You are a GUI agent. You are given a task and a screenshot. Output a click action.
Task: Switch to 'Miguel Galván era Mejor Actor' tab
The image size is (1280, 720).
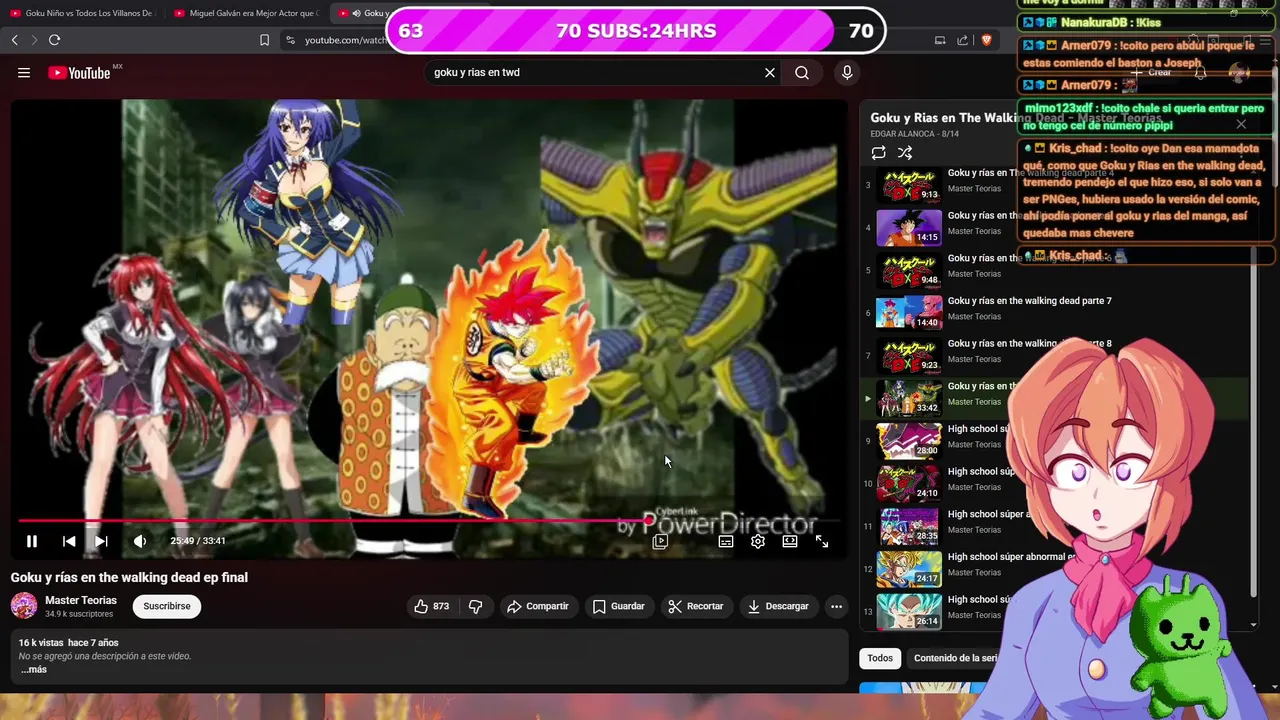pos(246,13)
